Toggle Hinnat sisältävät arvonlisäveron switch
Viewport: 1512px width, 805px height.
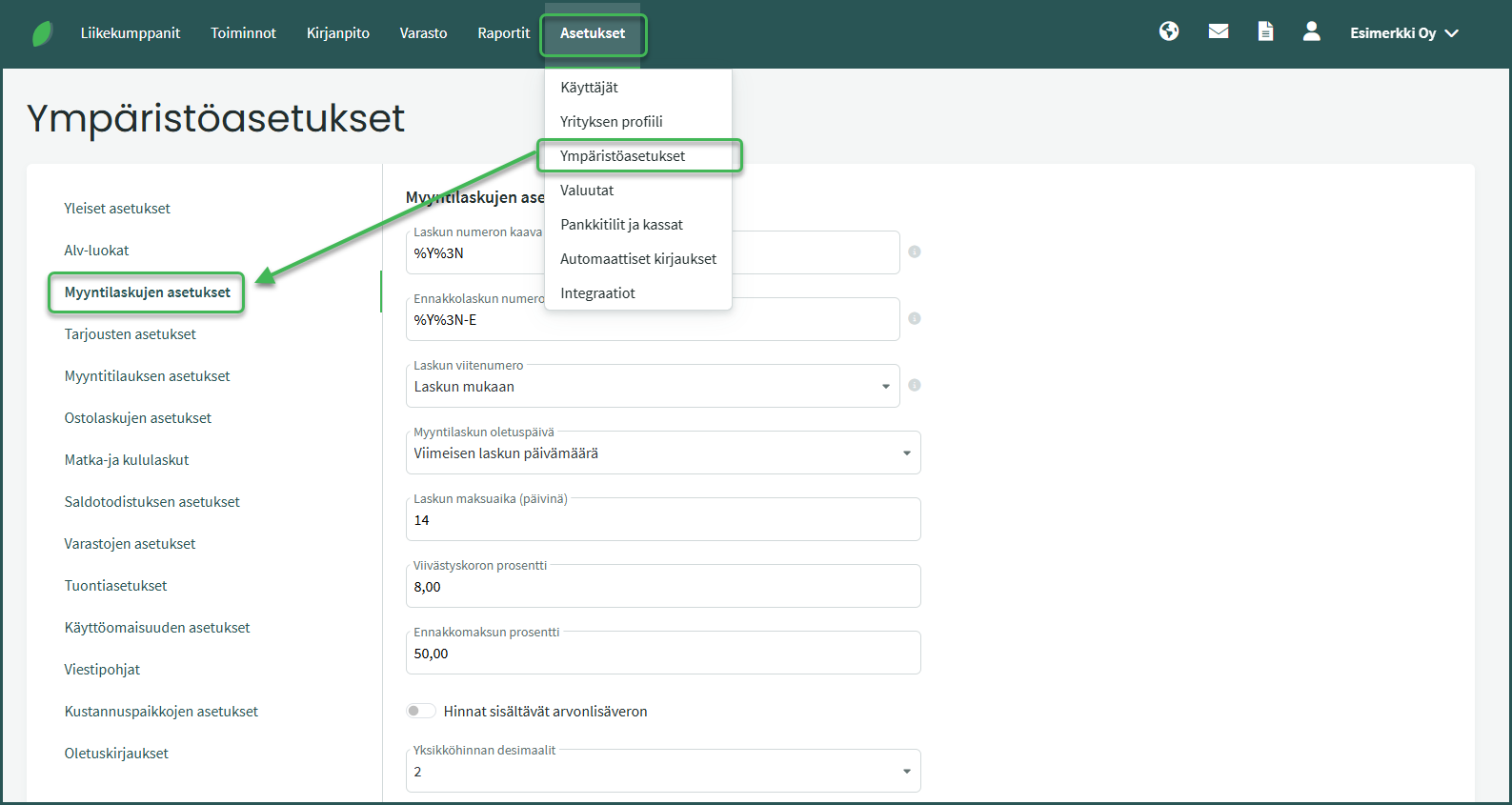(420, 711)
